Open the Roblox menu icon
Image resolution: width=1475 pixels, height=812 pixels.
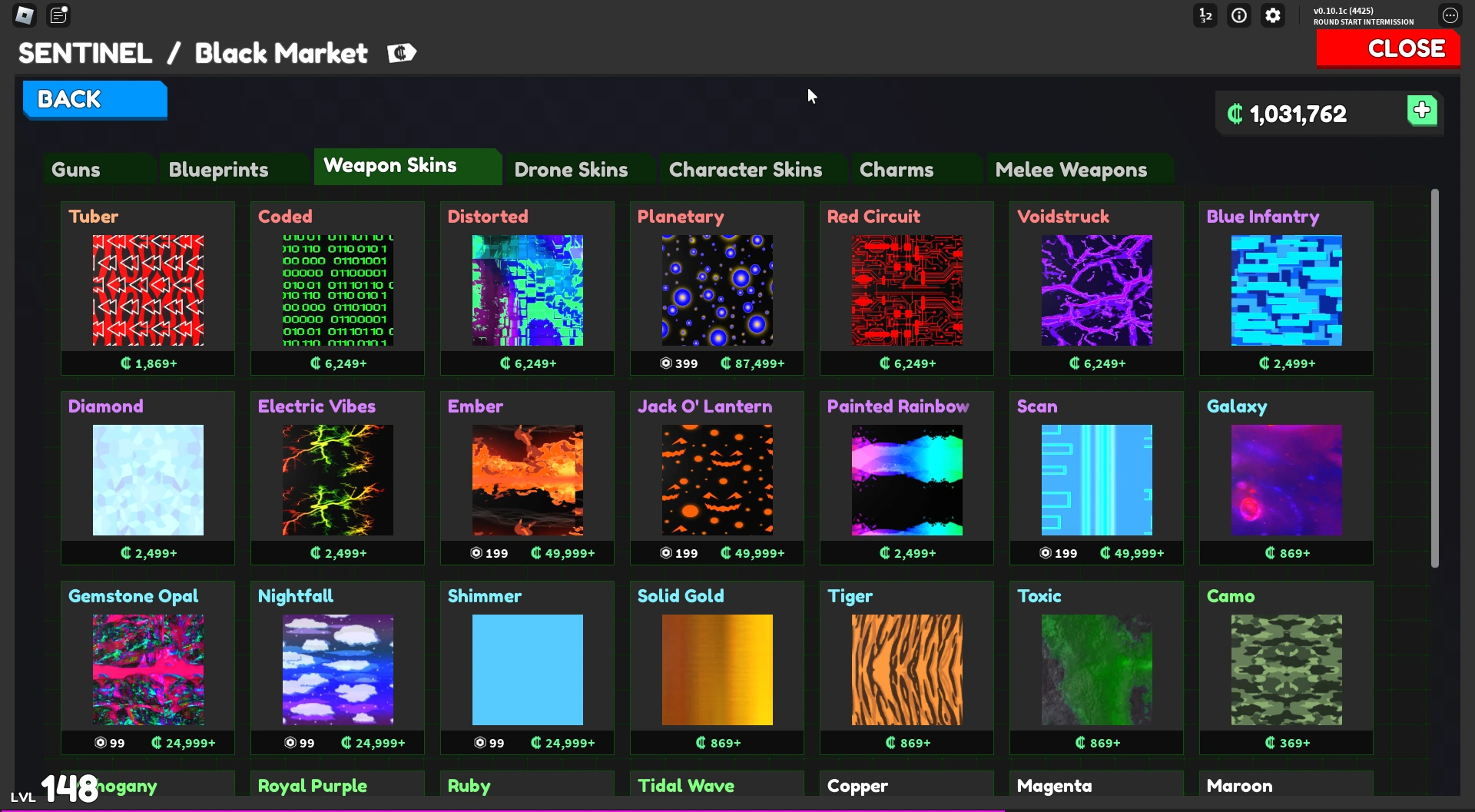point(25,15)
